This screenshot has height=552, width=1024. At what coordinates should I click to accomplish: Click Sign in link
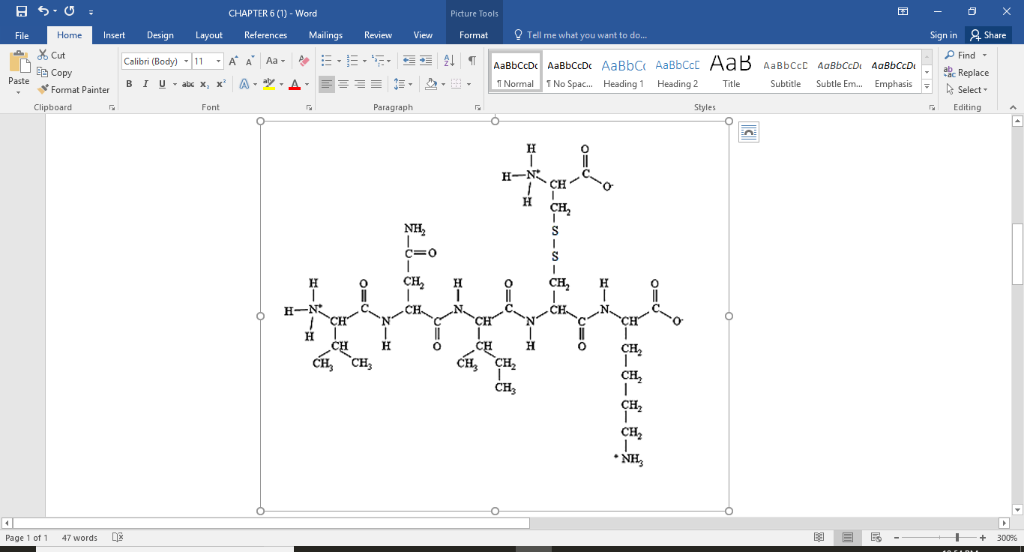coord(943,35)
